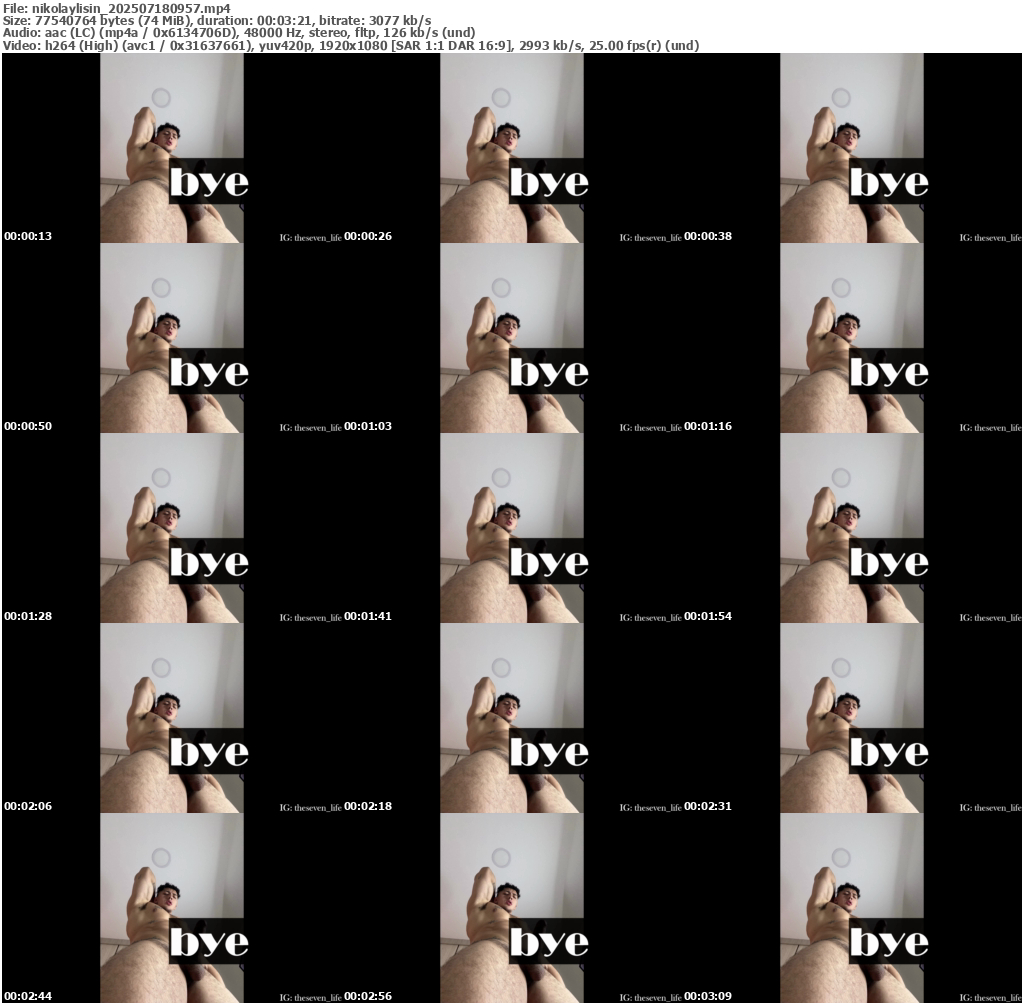The image size is (1024, 1003).
Task: Click the 00:00:13 timestamp label
Action: 28,237
